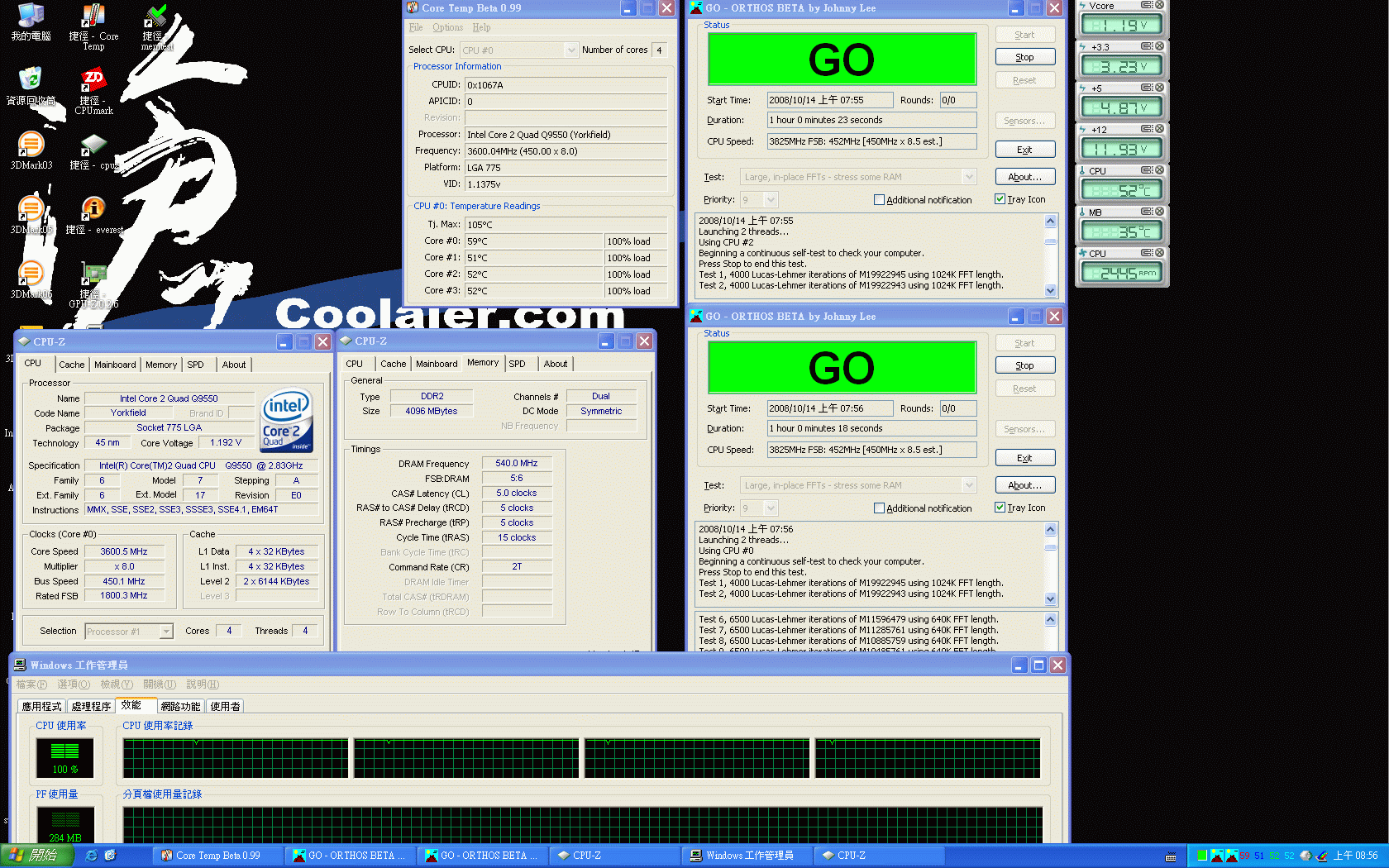Viewport: 1389px width, 868px height.
Task: Close the CPU fan RPM sensor widget
Action: pos(1160,253)
